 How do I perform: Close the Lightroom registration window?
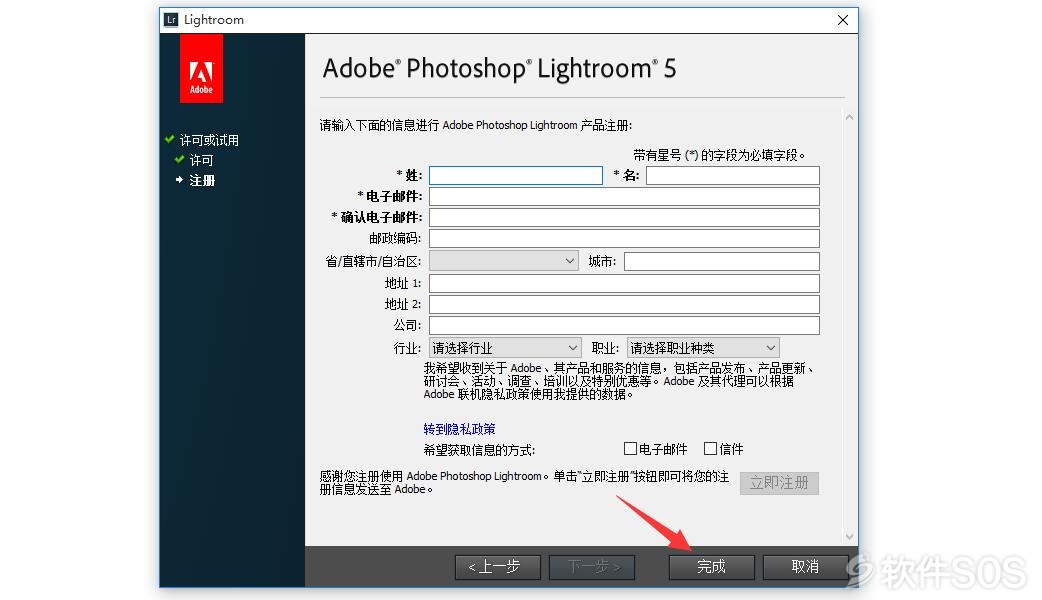(x=843, y=20)
